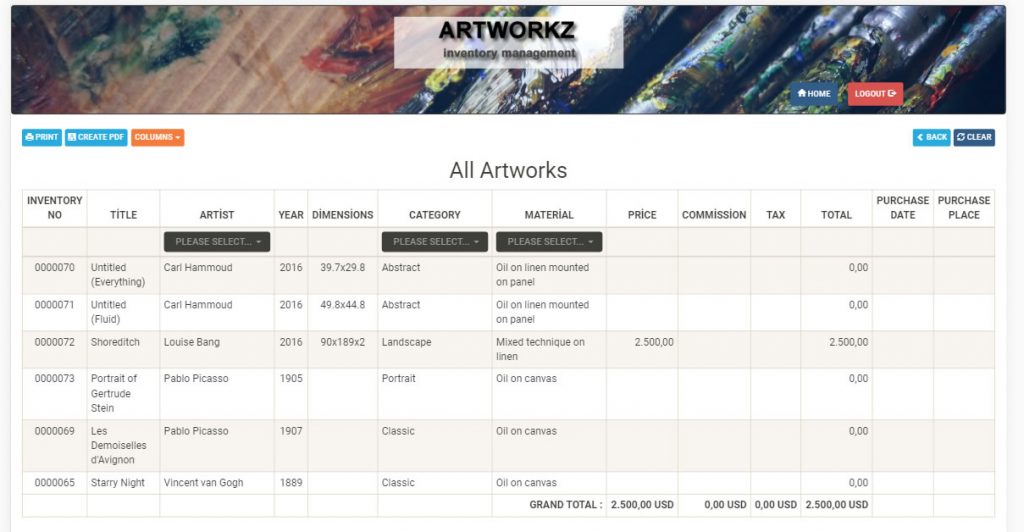Sort by the Inventory No column header
This screenshot has width=1024, height=532.
pos(55,208)
